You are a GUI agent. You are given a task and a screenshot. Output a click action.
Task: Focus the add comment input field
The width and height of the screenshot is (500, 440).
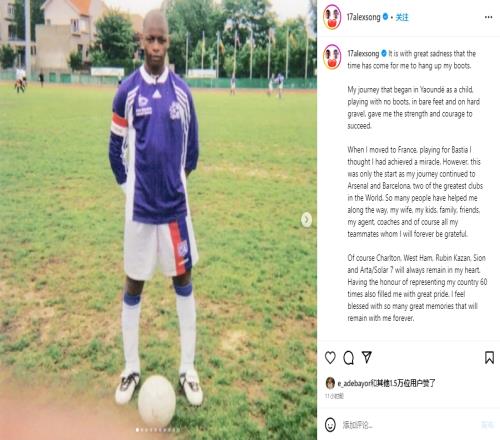click(410, 425)
